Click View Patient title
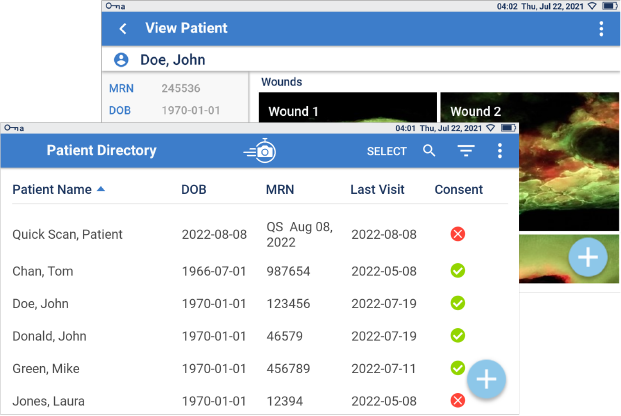The width and height of the screenshot is (621, 416). 186,28
